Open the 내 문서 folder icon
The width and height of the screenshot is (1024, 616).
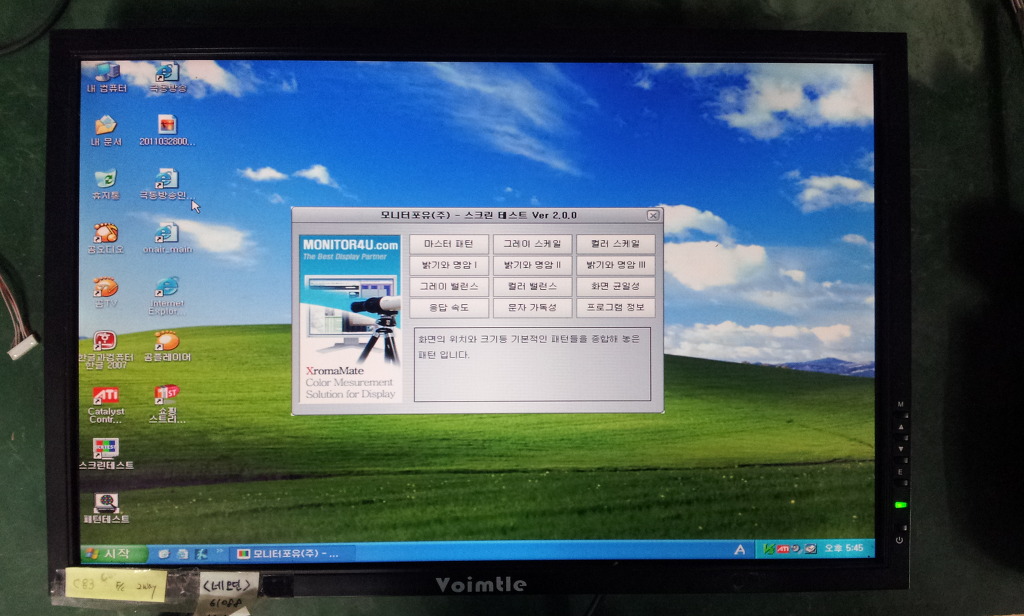coord(106,131)
